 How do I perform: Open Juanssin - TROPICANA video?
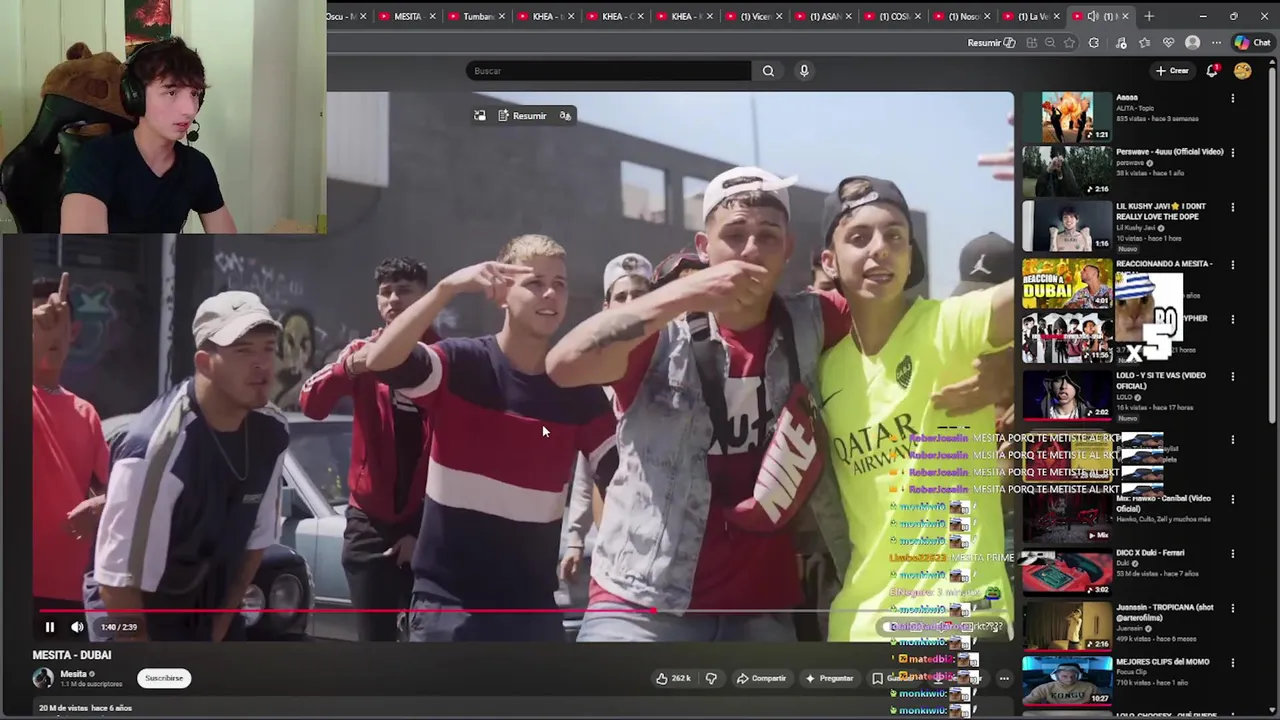click(1066, 626)
